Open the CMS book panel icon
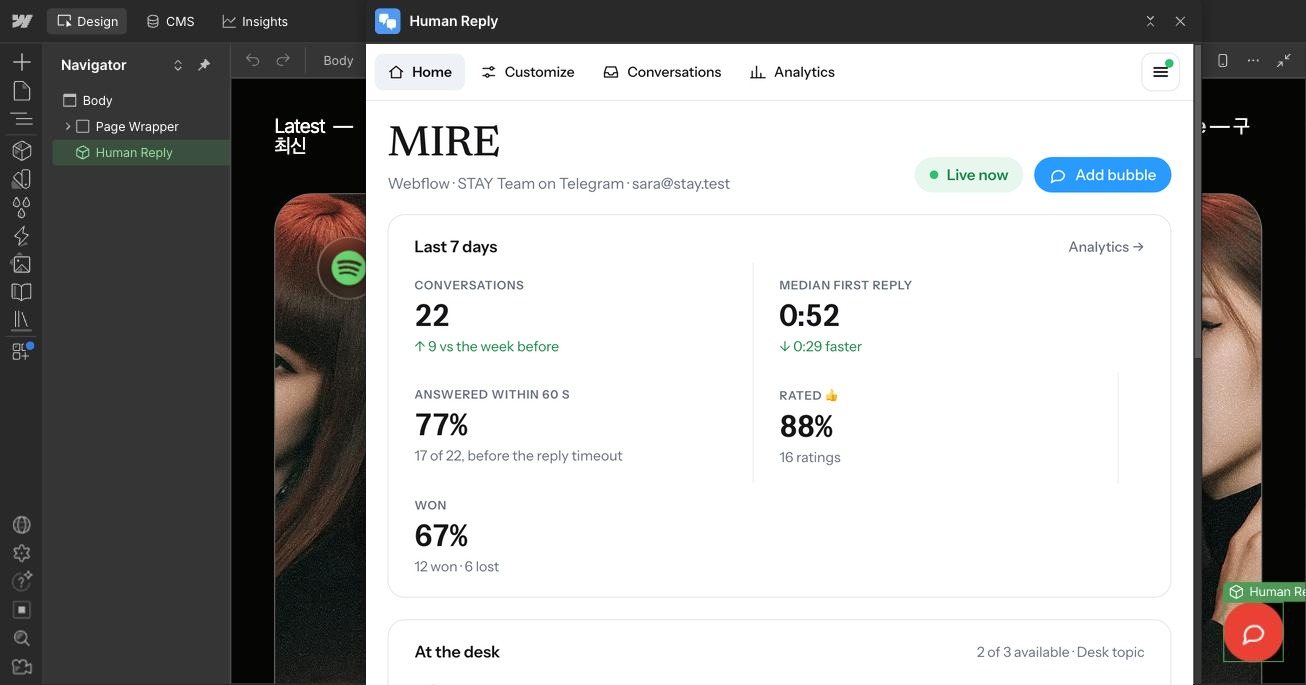1306x685 pixels. tap(21, 292)
